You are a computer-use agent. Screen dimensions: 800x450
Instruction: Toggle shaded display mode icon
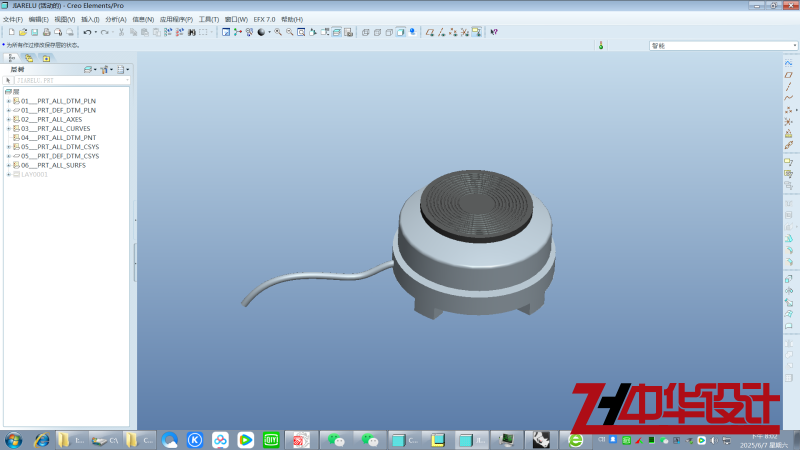tap(401, 32)
